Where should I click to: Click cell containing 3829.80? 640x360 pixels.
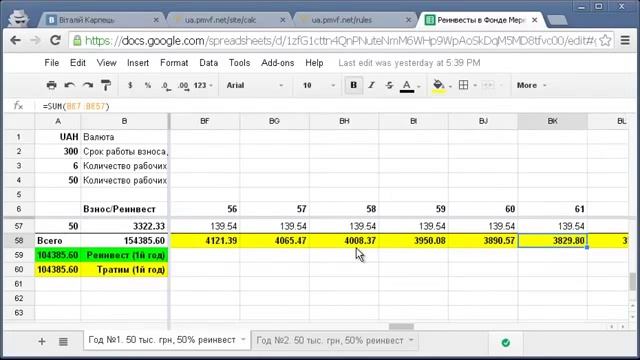[552, 241]
